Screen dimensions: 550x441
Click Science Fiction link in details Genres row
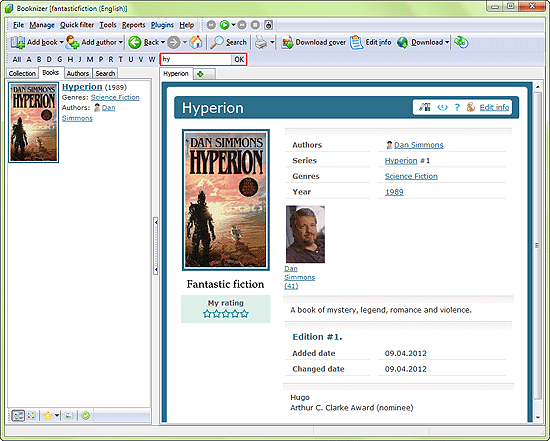click(x=411, y=176)
